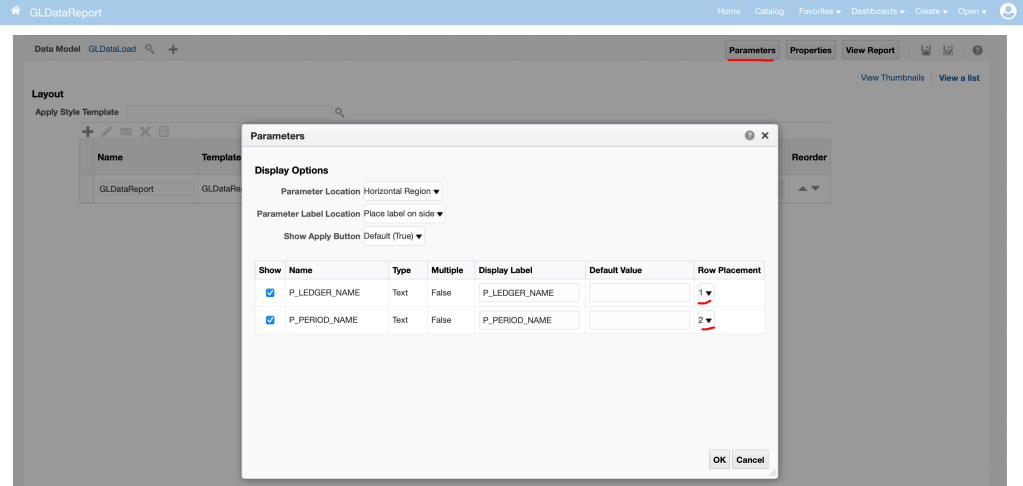1023x486 pixels.
Task: Click the Save report disk icon
Action: click(926, 50)
